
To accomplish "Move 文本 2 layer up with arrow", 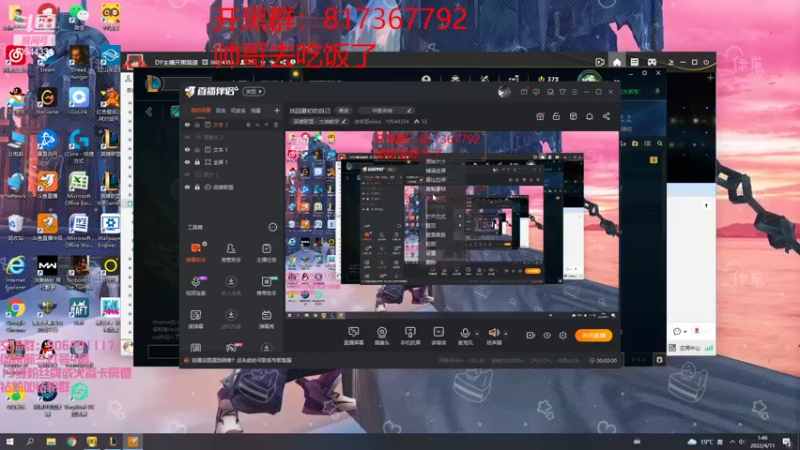I will [x=258, y=124].
